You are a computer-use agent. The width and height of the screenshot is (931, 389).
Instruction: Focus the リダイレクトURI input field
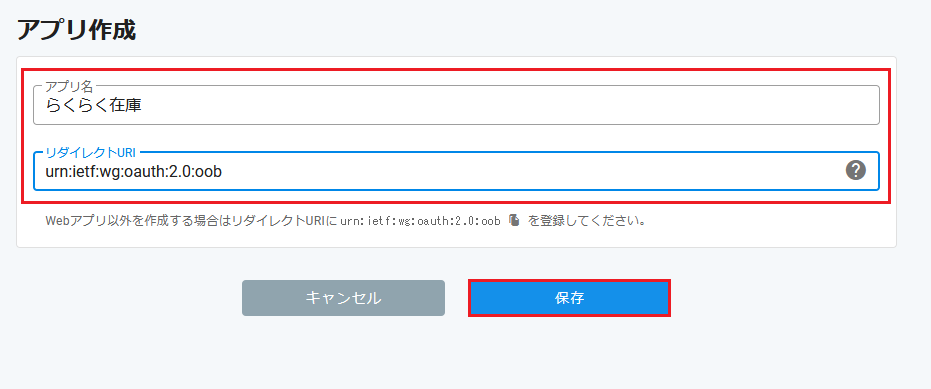coord(456,171)
